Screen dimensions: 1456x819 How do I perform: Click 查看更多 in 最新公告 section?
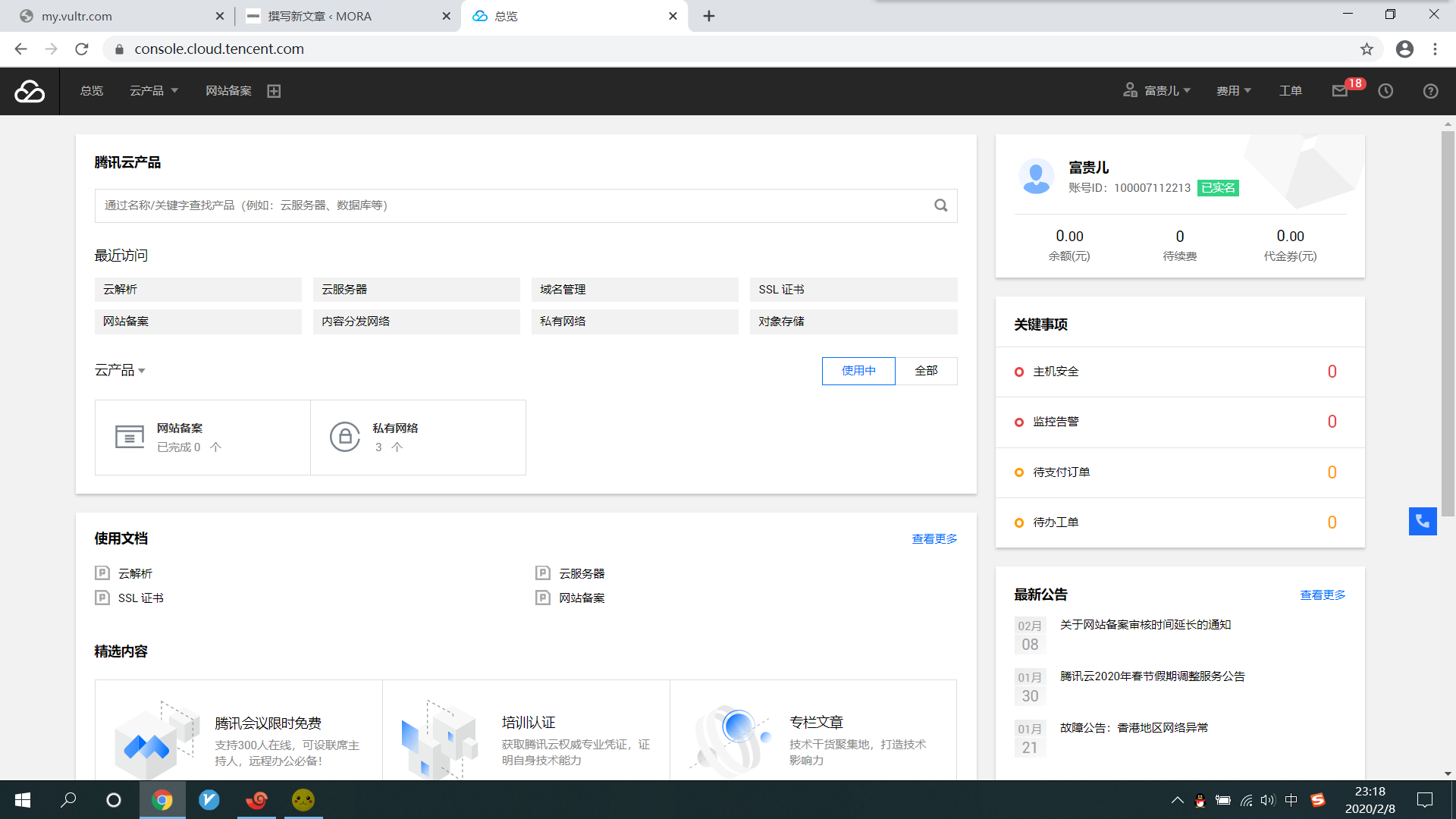coord(1323,595)
